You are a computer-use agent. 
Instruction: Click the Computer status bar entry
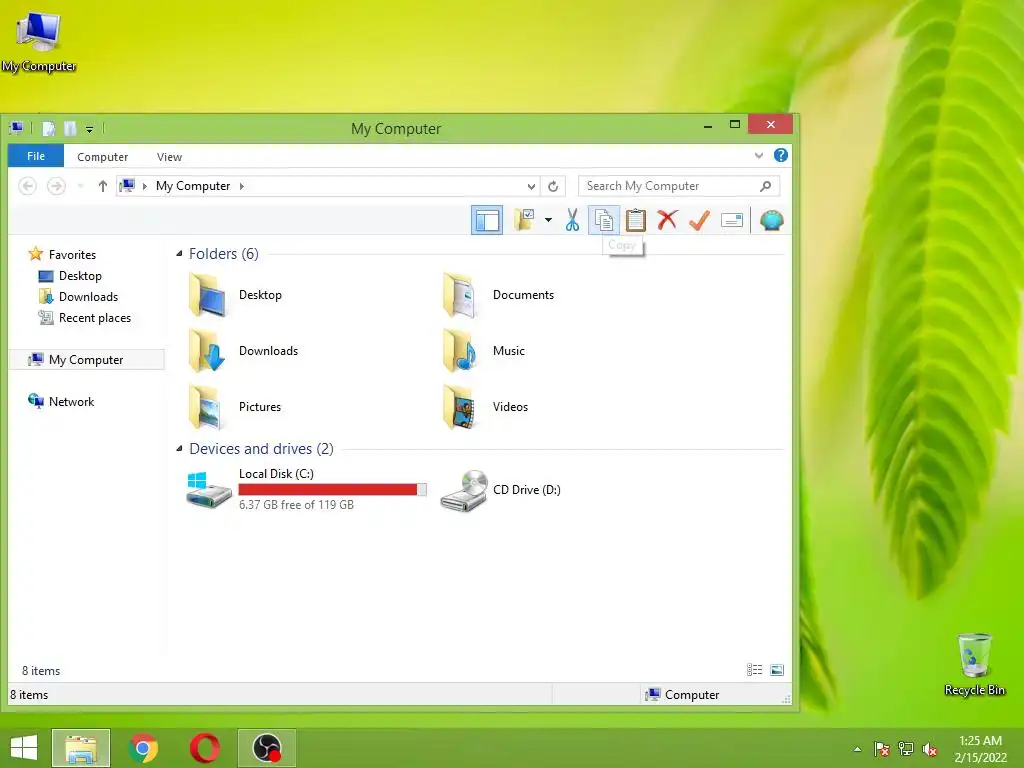click(682, 695)
